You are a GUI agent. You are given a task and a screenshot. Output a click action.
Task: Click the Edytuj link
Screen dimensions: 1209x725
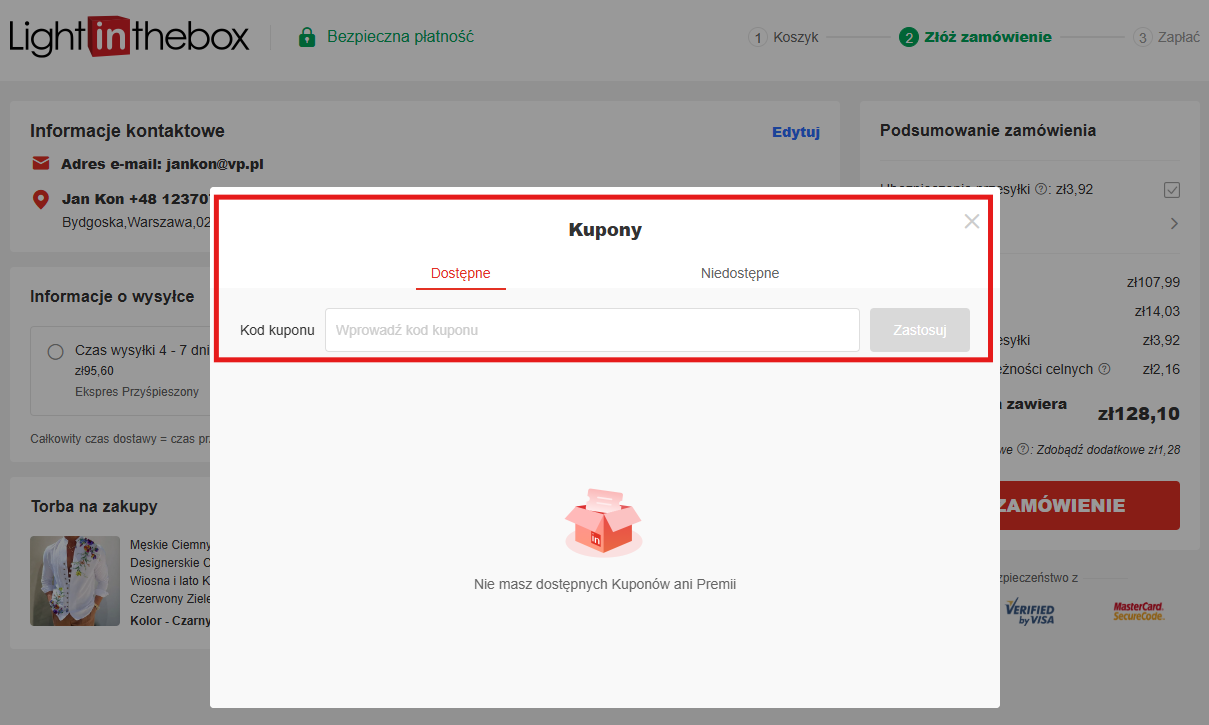795,132
